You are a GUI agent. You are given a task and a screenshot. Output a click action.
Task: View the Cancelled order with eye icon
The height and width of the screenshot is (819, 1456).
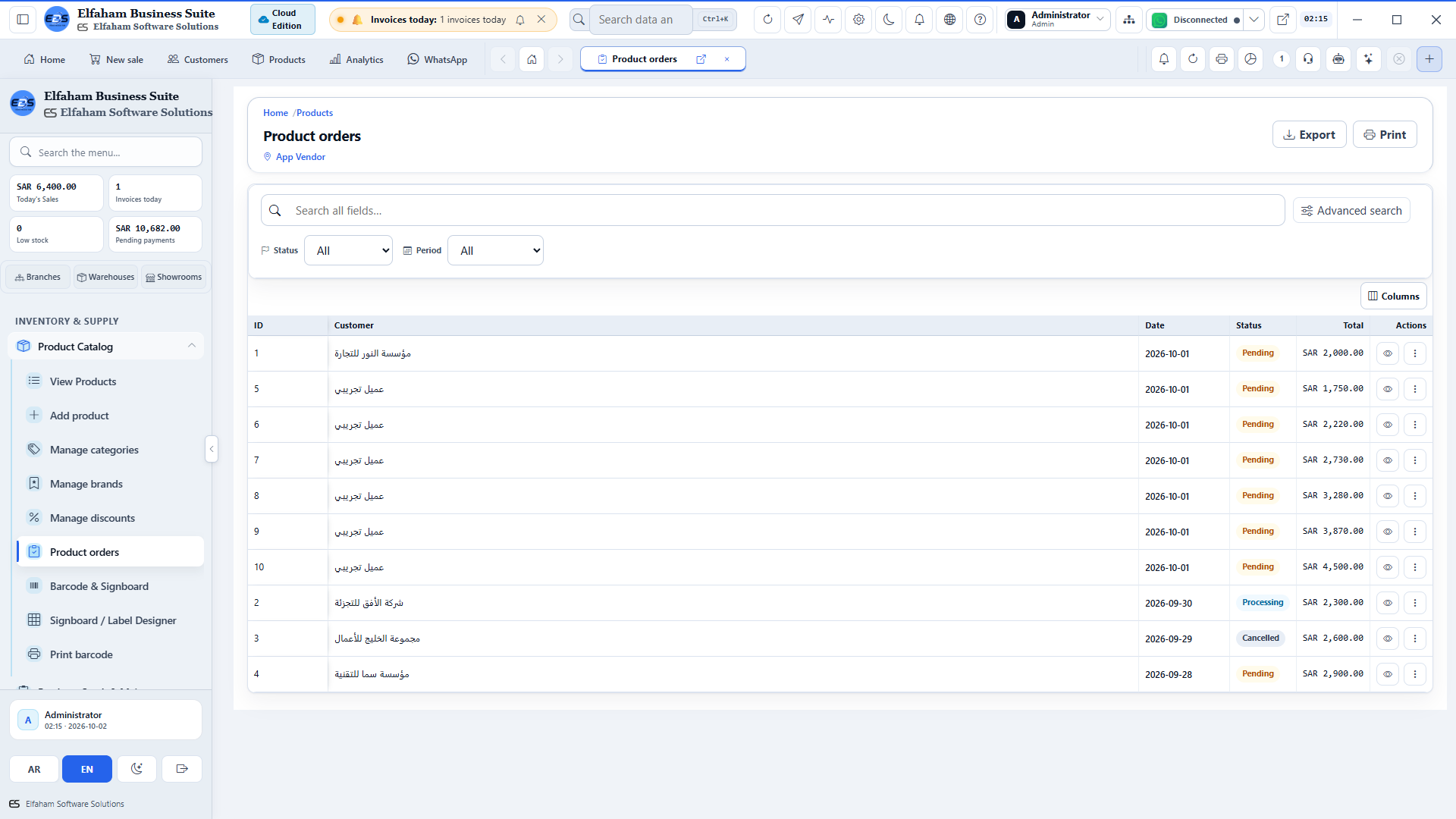[1388, 639]
